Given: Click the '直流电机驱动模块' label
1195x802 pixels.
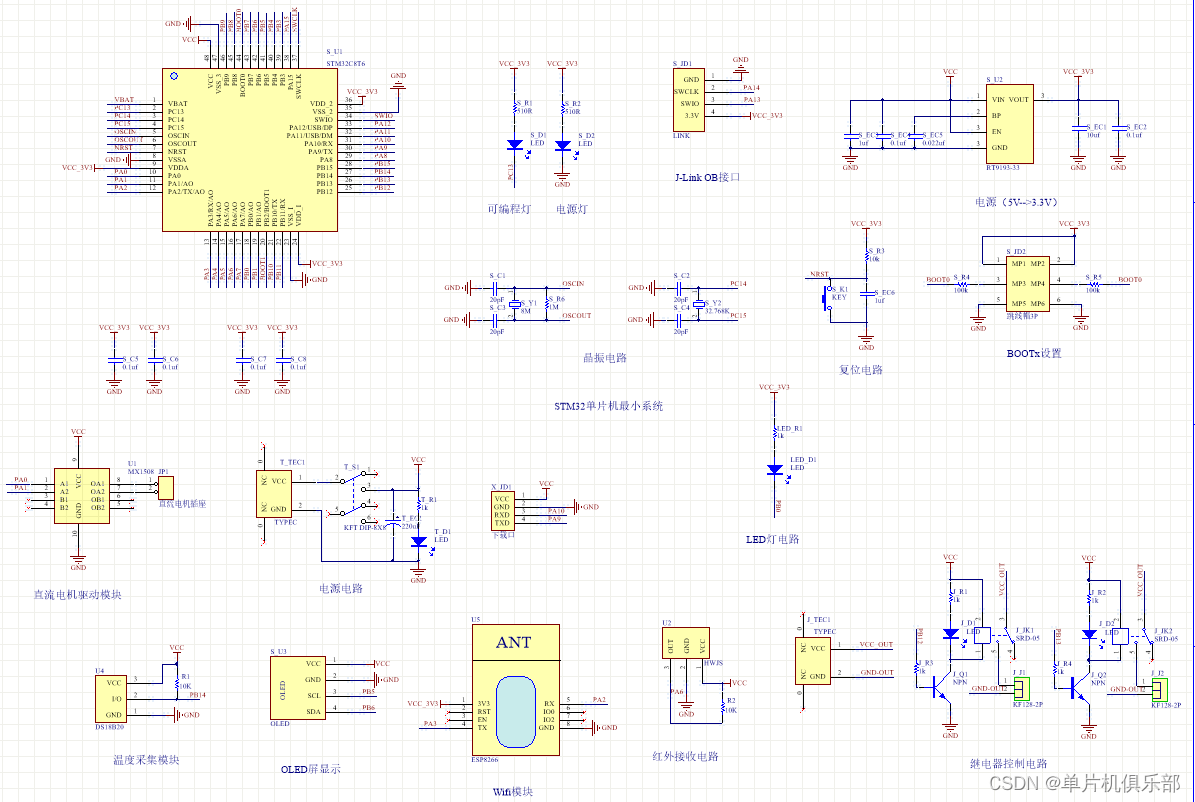Looking at the screenshot, I should pos(78,595).
